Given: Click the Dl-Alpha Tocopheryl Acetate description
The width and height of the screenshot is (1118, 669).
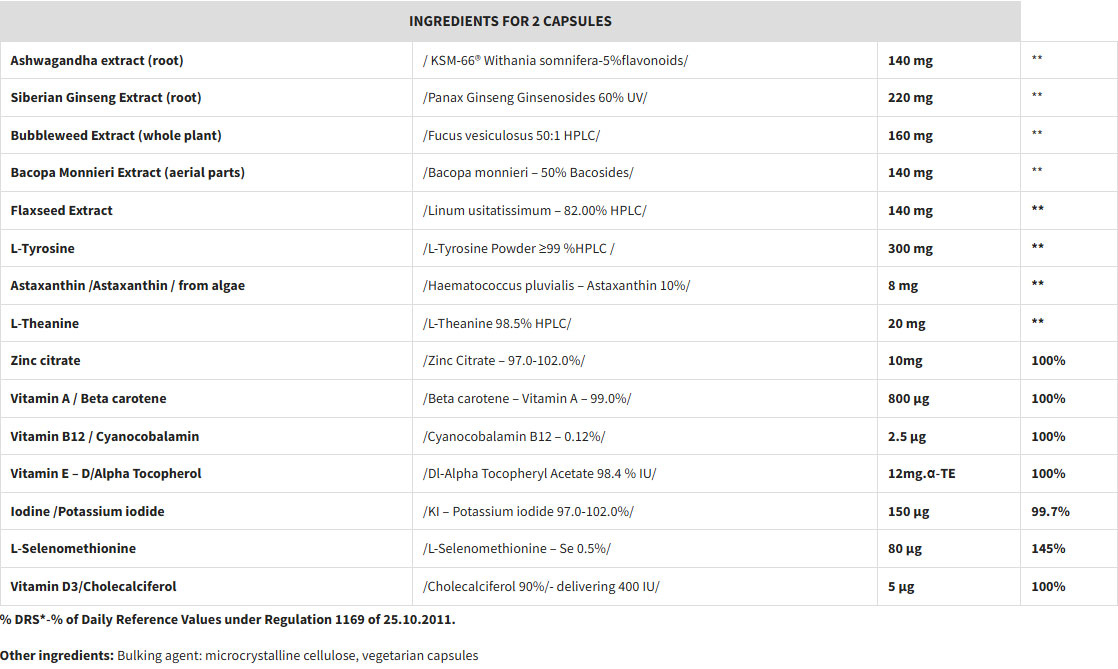Looking at the screenshot, I should pos(540,473).
